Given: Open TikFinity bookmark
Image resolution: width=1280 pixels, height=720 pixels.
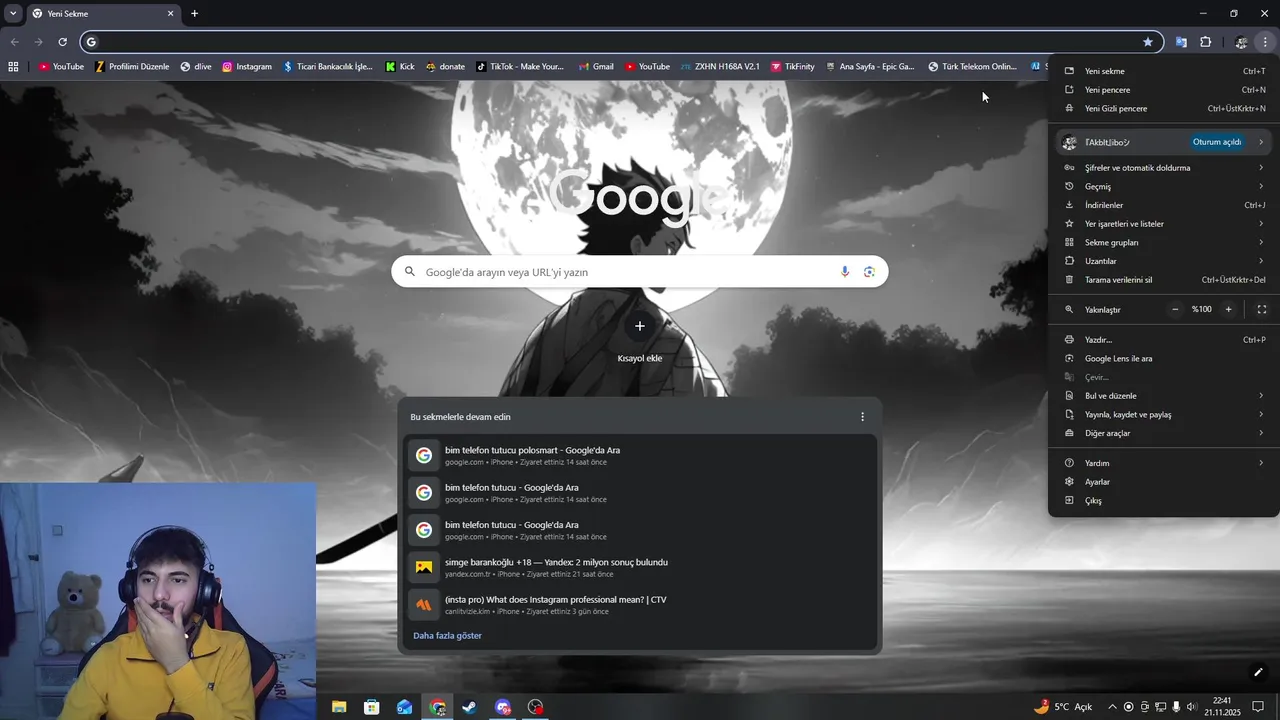Looking at the screenshot, I should click(792, 67).
